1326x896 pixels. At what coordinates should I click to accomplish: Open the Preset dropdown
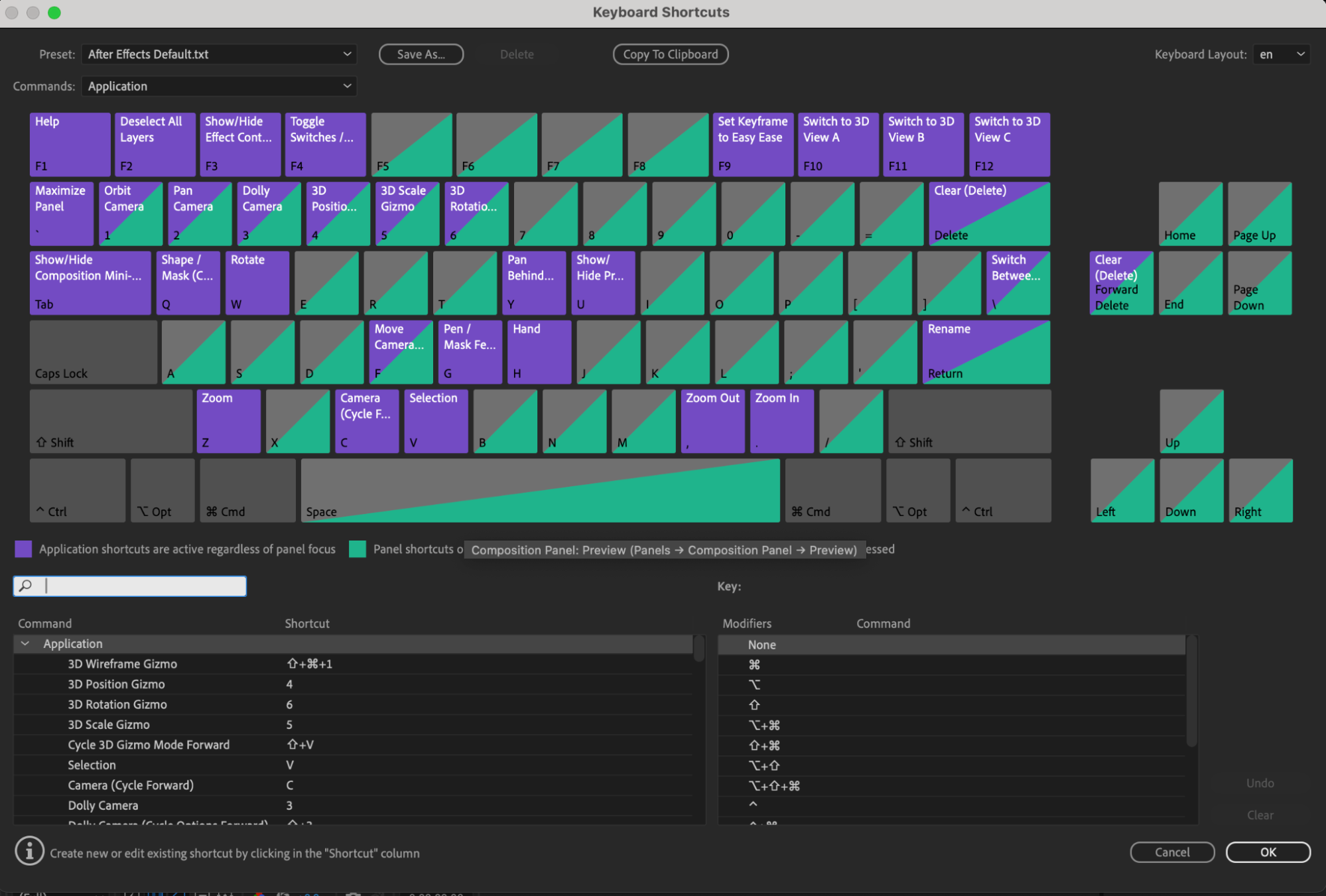pos(219,54)
